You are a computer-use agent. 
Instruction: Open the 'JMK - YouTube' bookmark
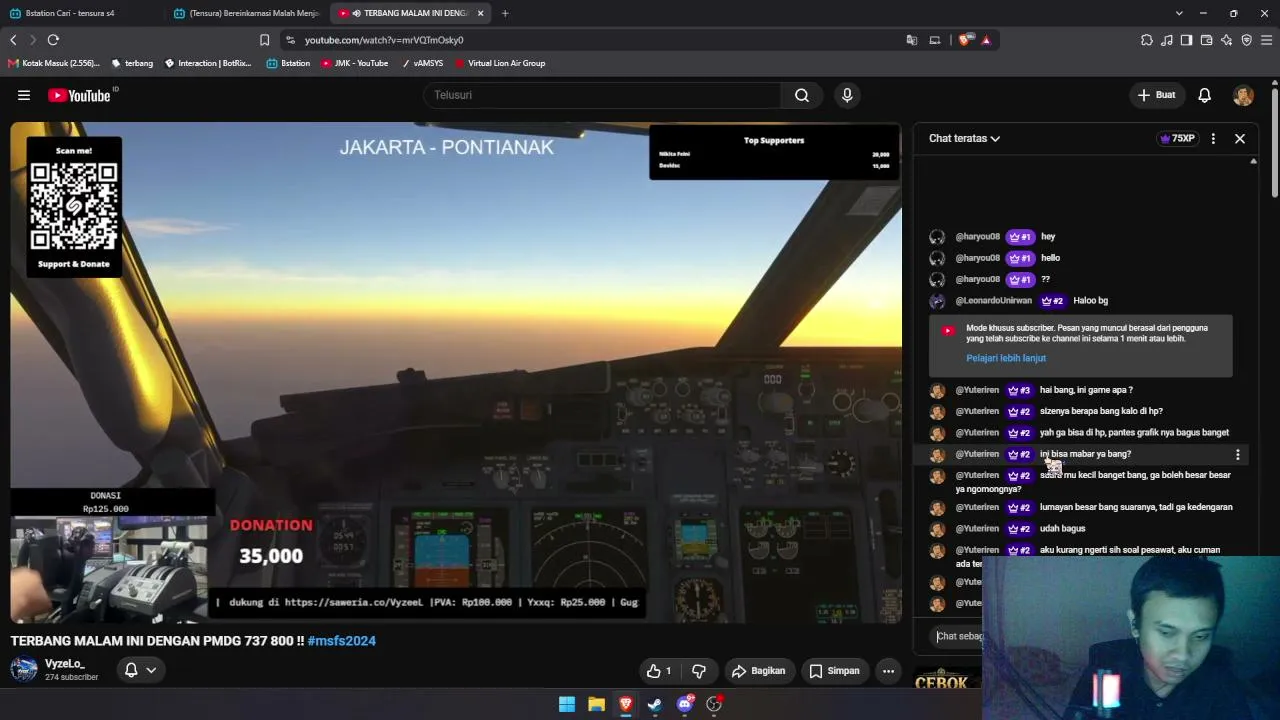tap(355, 63)
